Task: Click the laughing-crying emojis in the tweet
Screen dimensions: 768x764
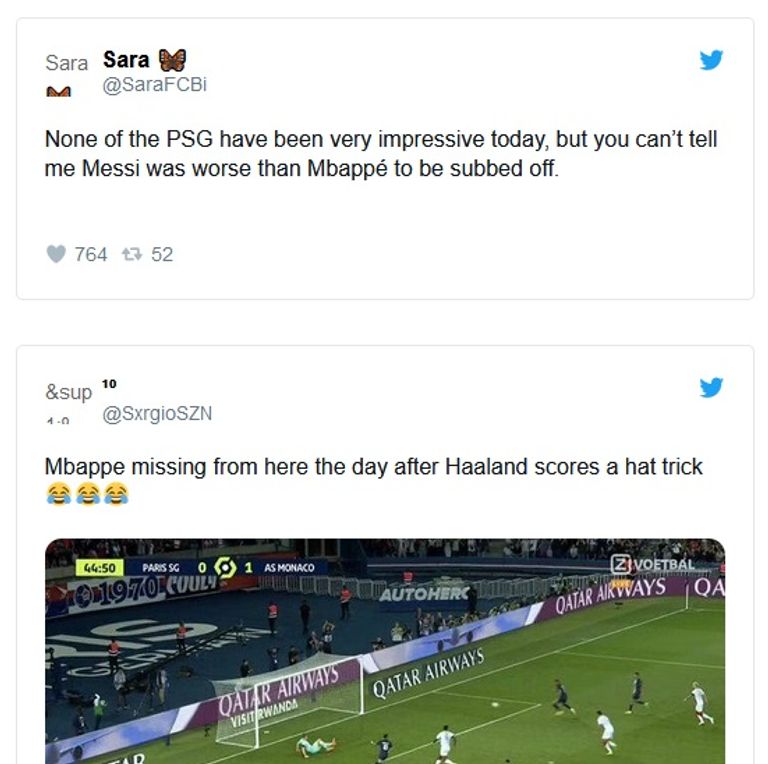Action: click(x=87, y=494)
